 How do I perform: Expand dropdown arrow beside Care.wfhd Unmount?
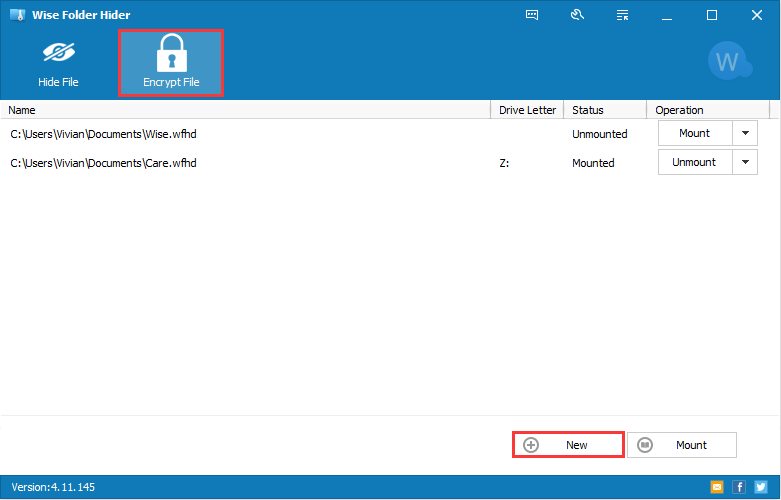tap(745, 162)
